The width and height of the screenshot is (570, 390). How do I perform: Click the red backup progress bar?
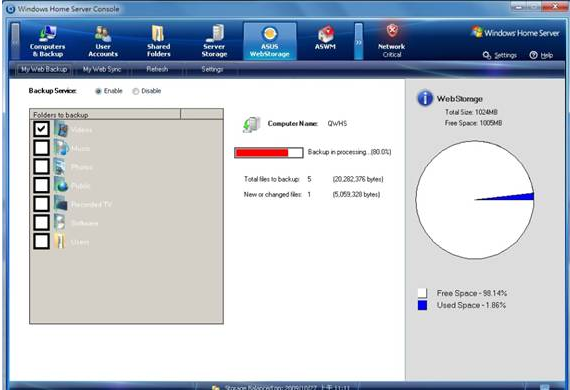click(269, 153)
